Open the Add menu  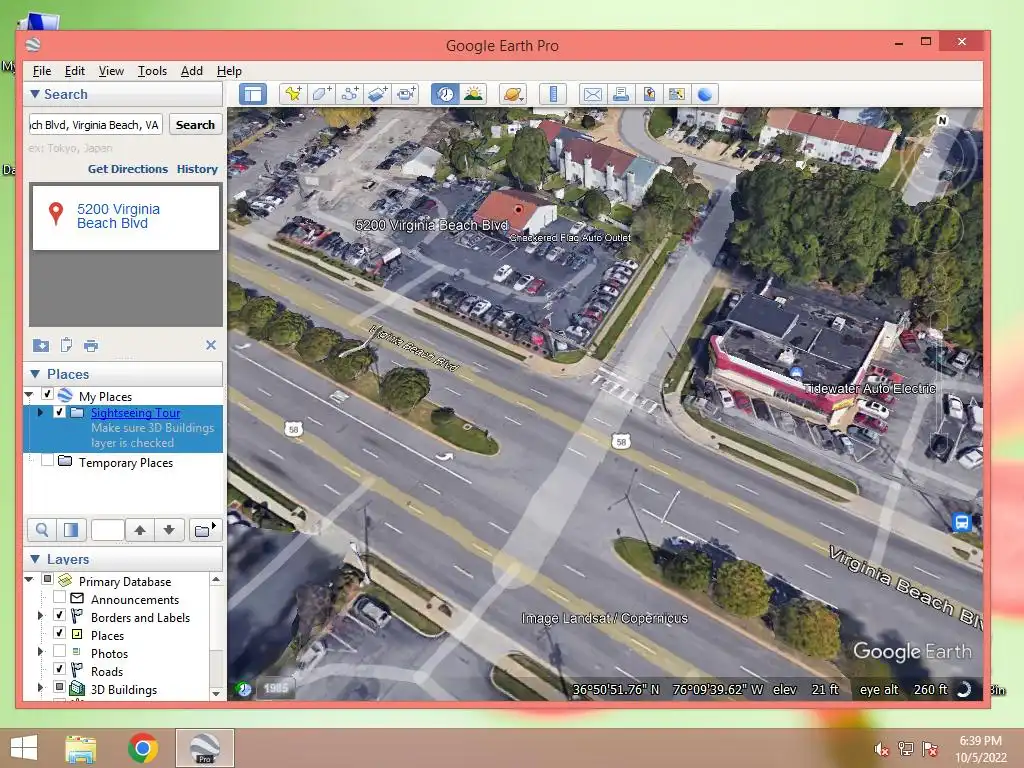coord(191,71)
